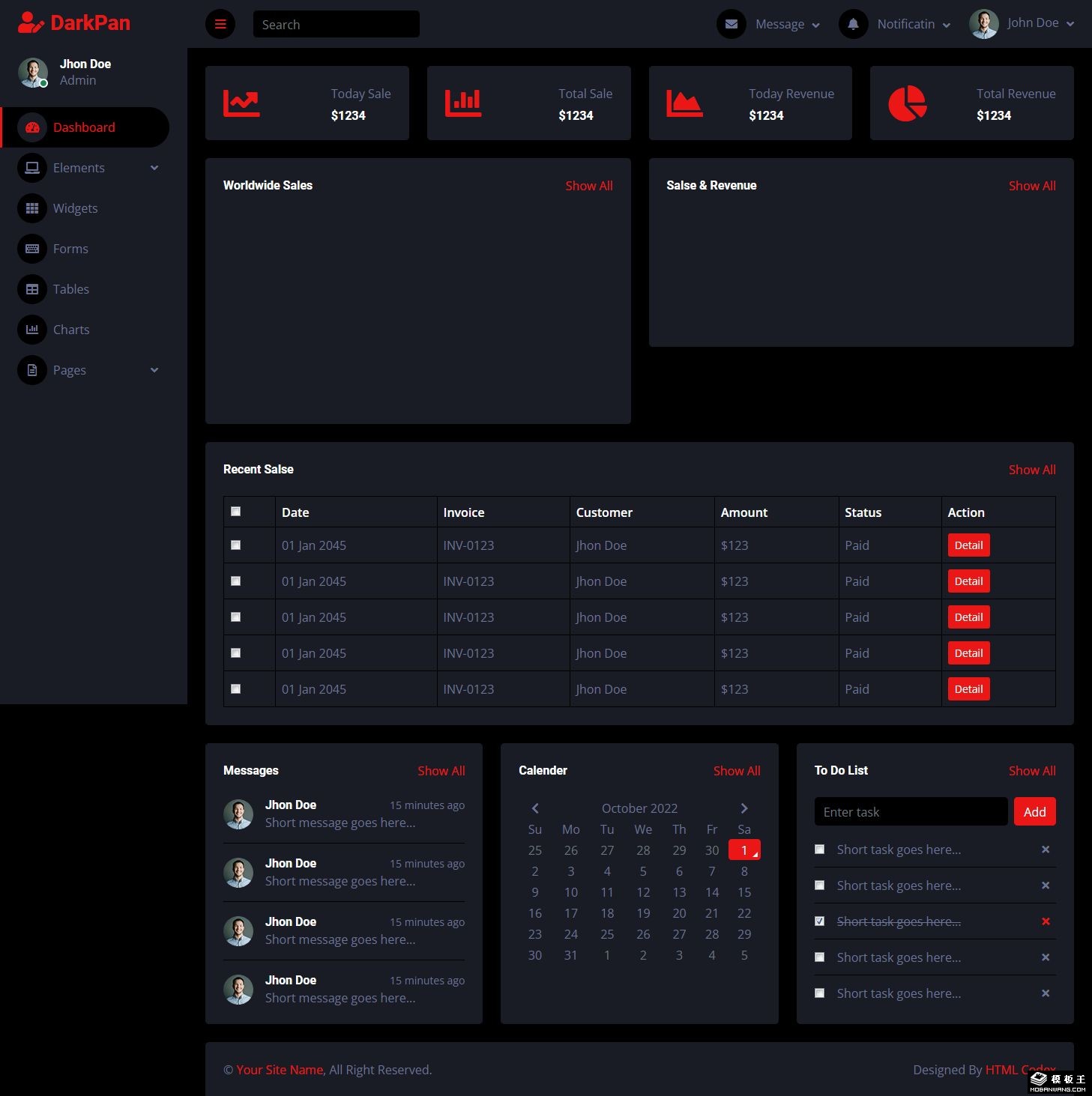Screen dimensions: 1092x1096
Task: Open the John Doe profile dropdown
Action: (1022, 24)
